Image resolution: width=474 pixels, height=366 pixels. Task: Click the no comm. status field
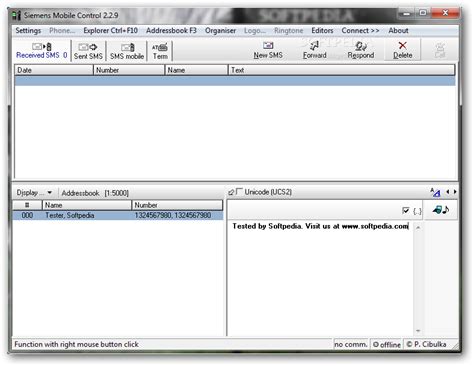click(x=351, y=344)
